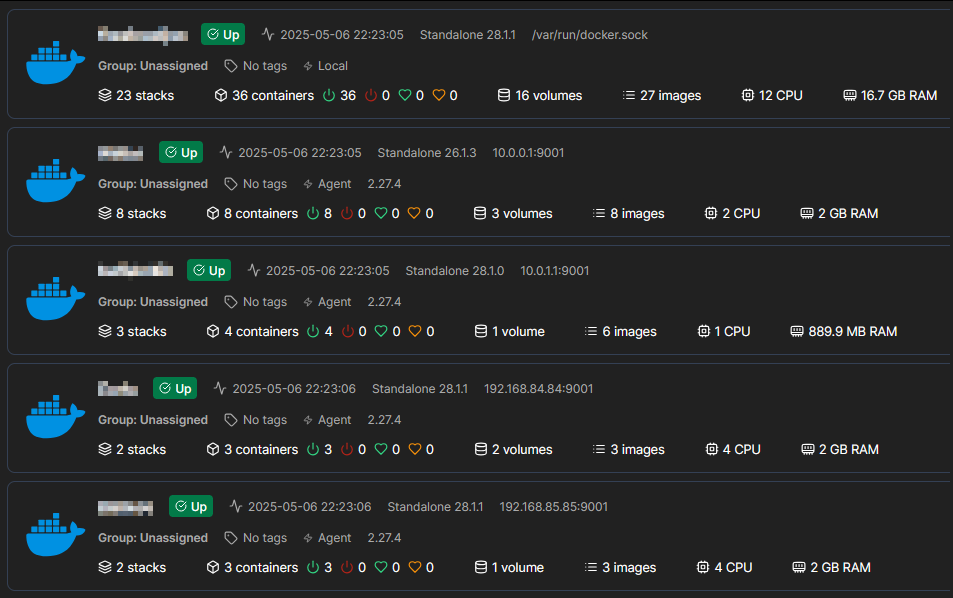Click the stacks icon beside 23 stacks
This screenshot has width=953, height=598.
point(105,95)
